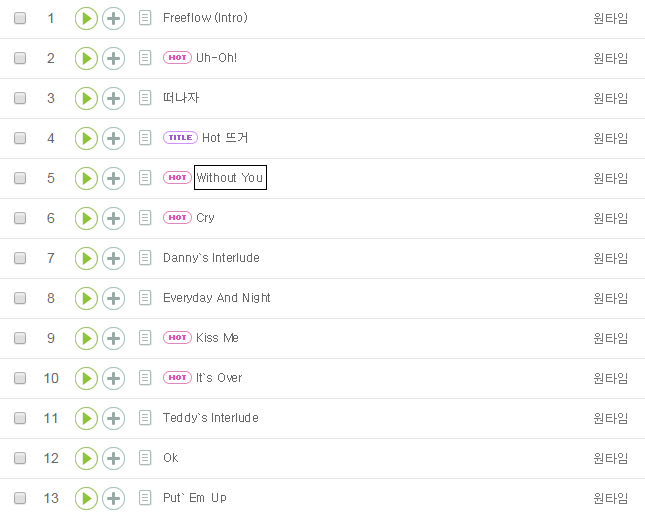View lyrics icon for Hot 뜨거
The height and width of the screenshot is (518, 645).
click(145, 138)
